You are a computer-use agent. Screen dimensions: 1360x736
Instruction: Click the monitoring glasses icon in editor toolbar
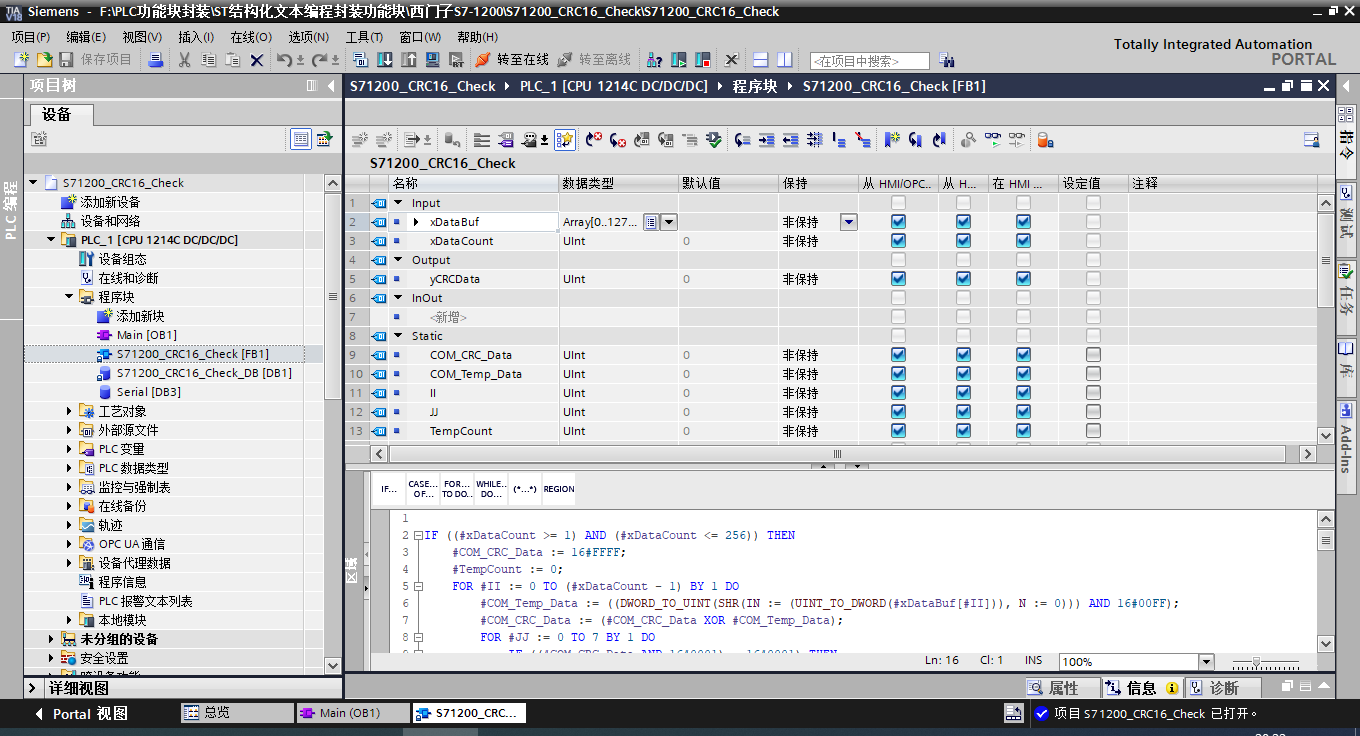993,140
